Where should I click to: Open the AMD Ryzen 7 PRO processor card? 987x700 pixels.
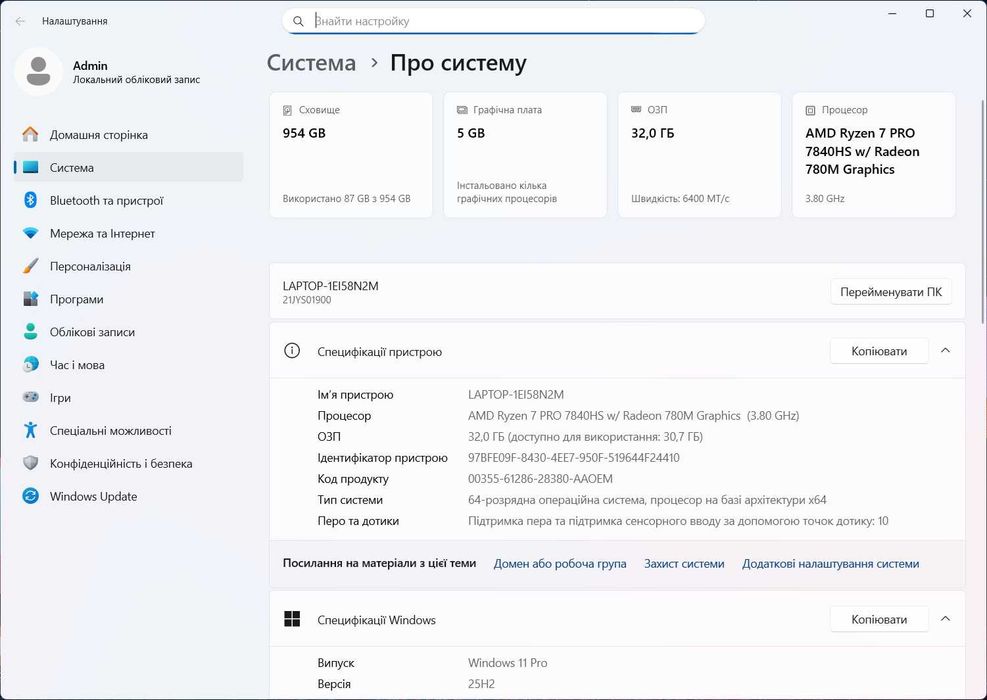(874, 155)
